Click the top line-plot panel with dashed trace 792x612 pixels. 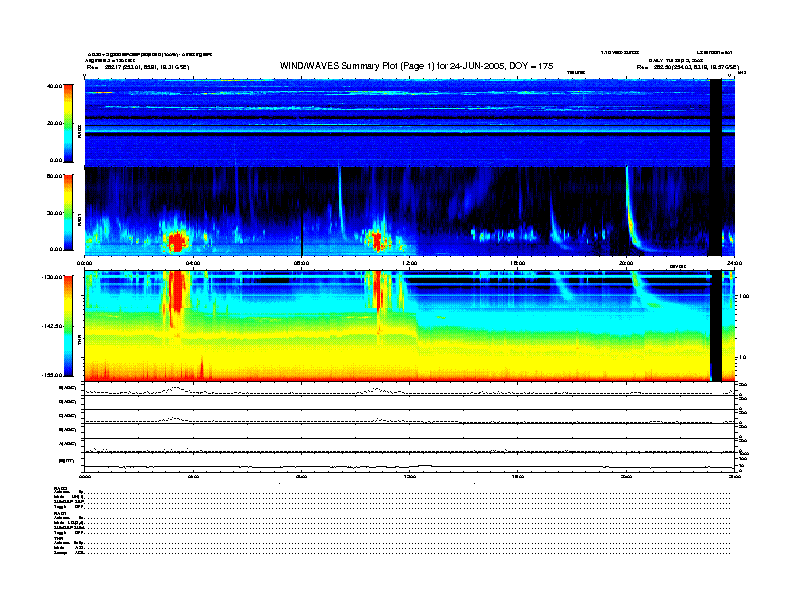tap(409, 389)
